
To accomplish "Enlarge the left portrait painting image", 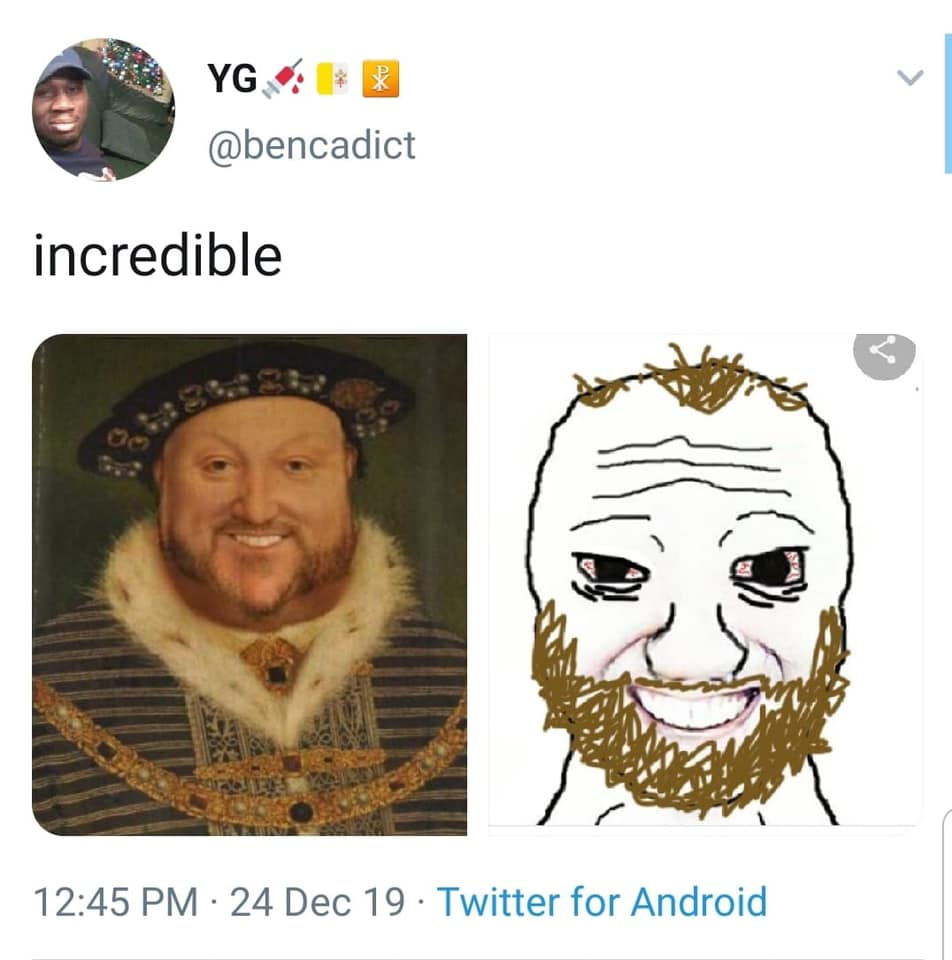I will (249, 584).
